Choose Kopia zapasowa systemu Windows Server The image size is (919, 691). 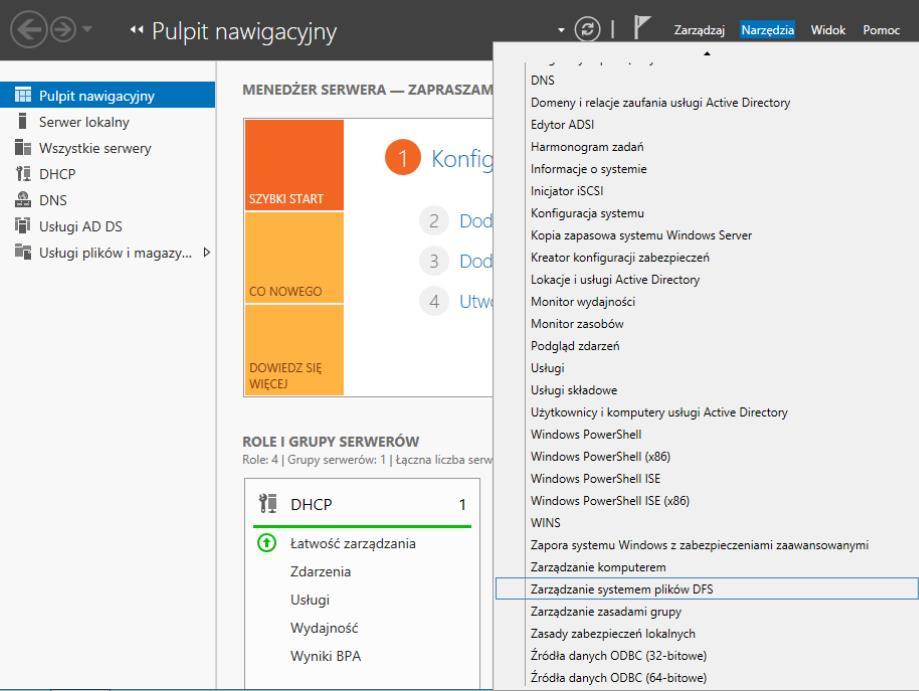706,236
